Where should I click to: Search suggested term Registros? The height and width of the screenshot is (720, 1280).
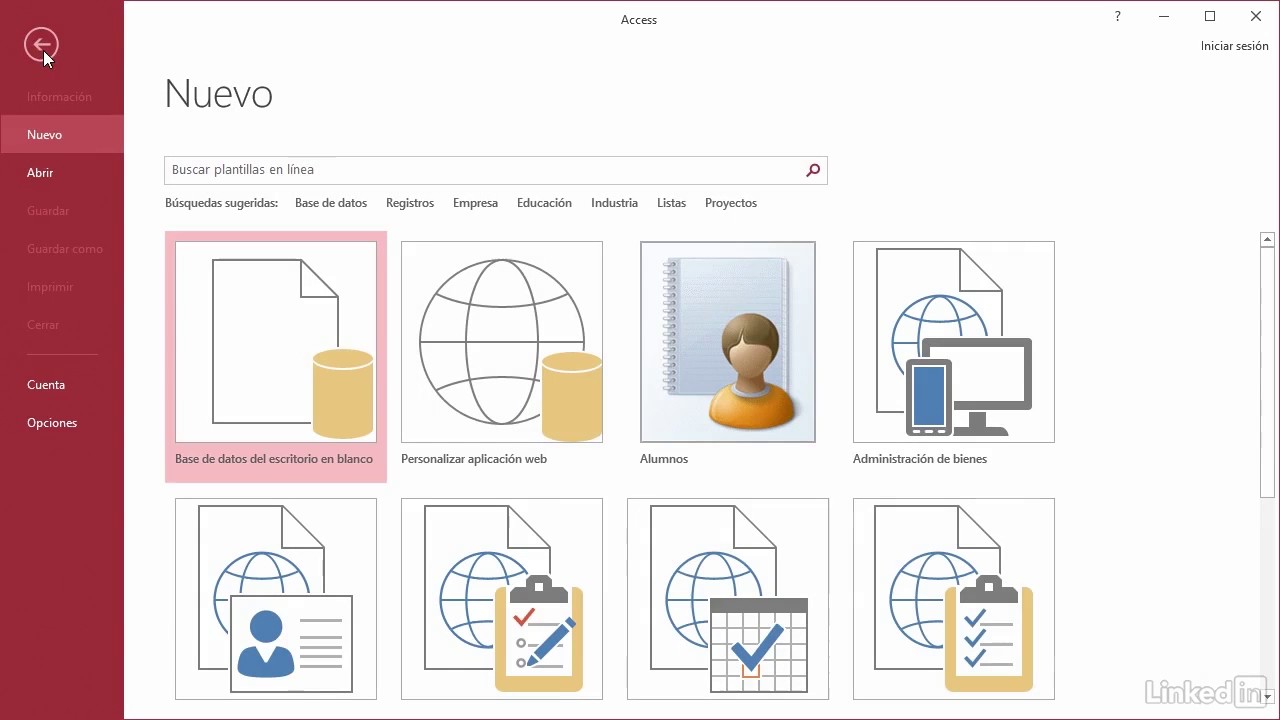[x=410, y=203]
